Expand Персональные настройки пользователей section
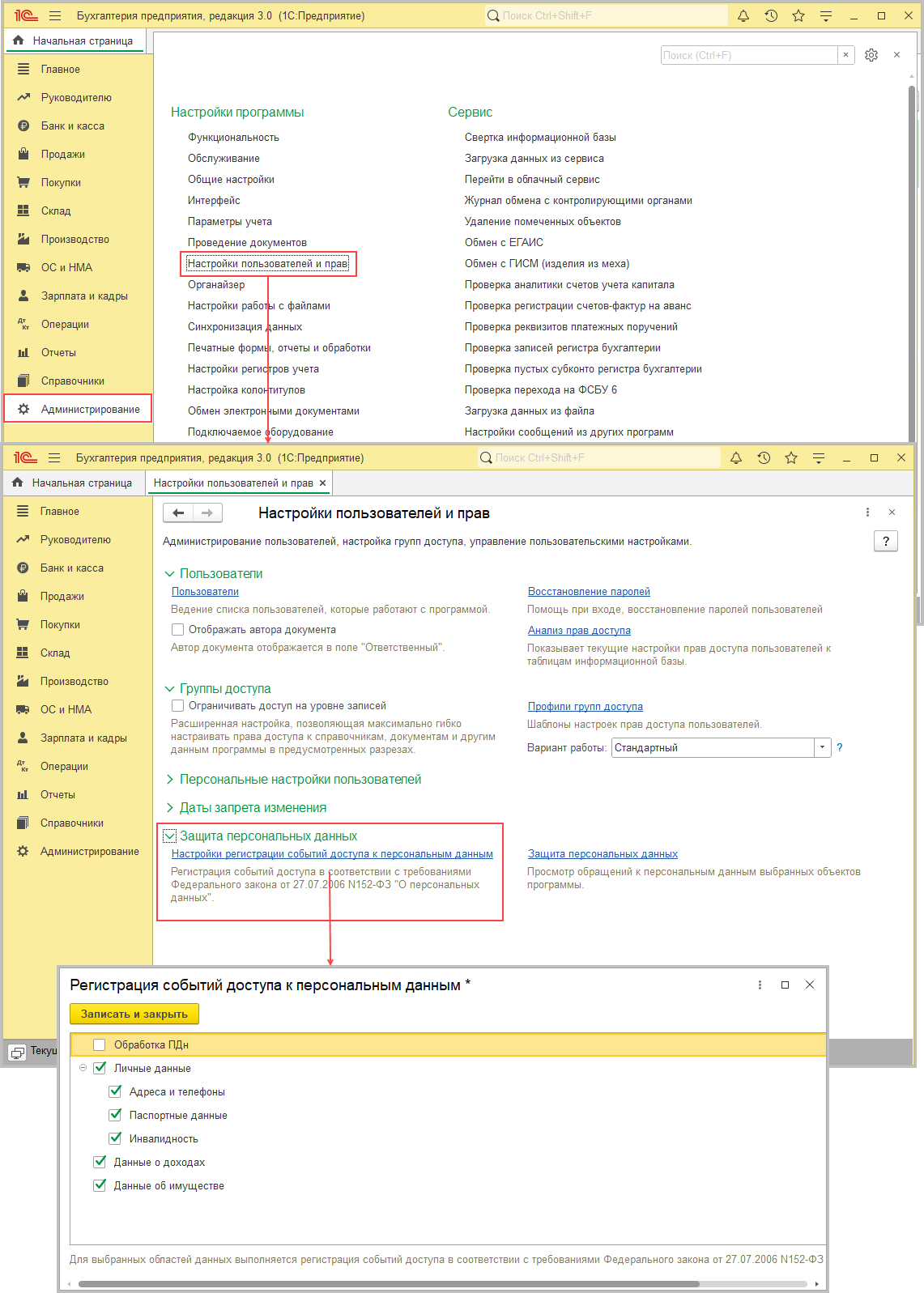The image size is (924, 1293). (x=169, y=779)
